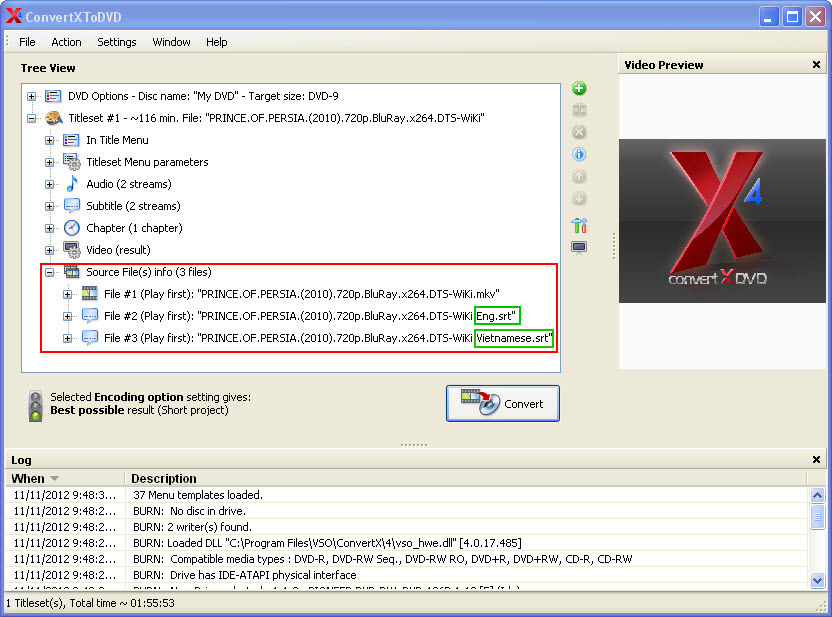This screenshot has width=832, height=617.
Task: Click the ConvertXToDVD preview logo image
Action: (722, 221)
